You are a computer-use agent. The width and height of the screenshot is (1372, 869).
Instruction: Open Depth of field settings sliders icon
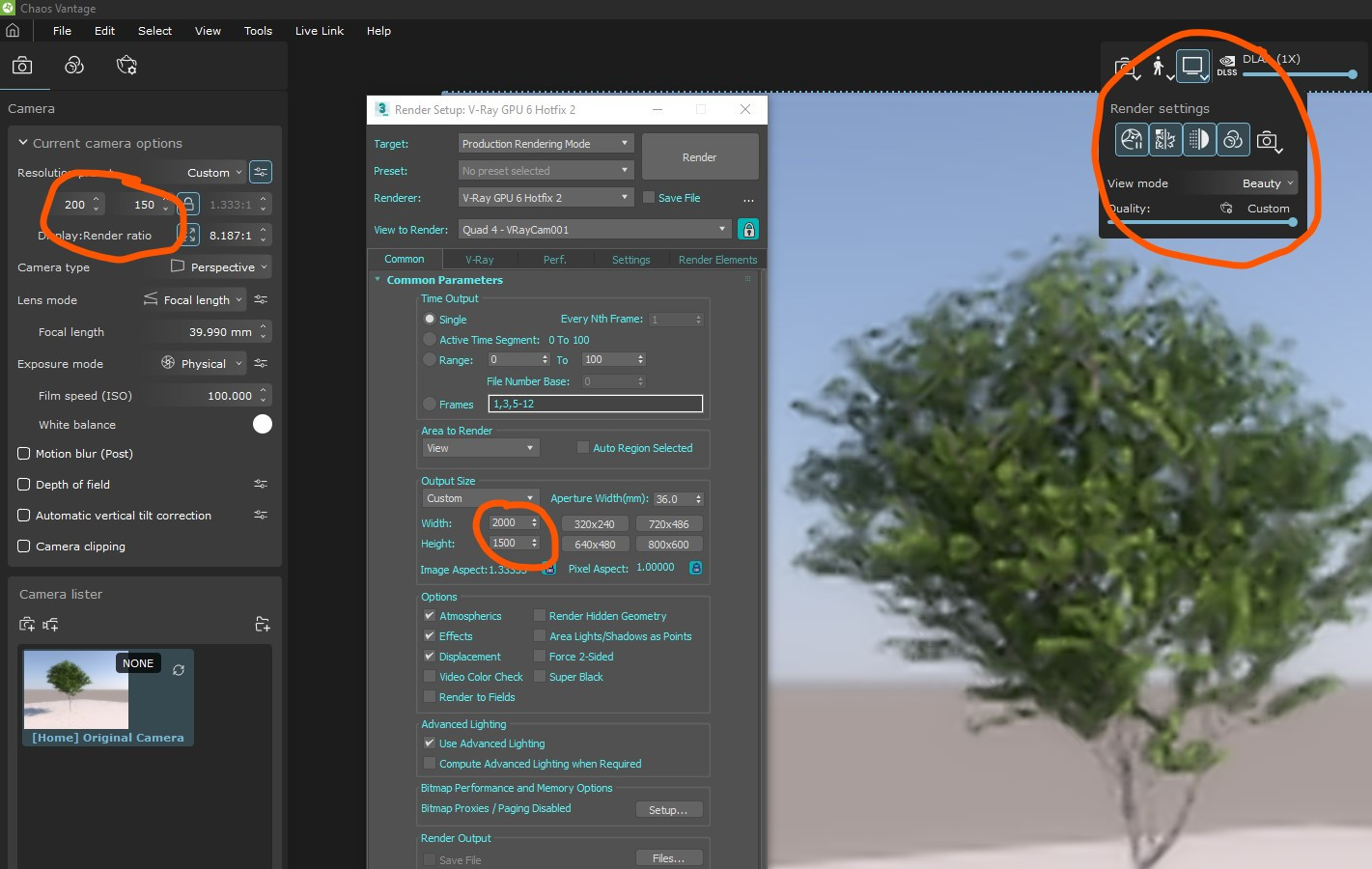(x=261, y=484)
